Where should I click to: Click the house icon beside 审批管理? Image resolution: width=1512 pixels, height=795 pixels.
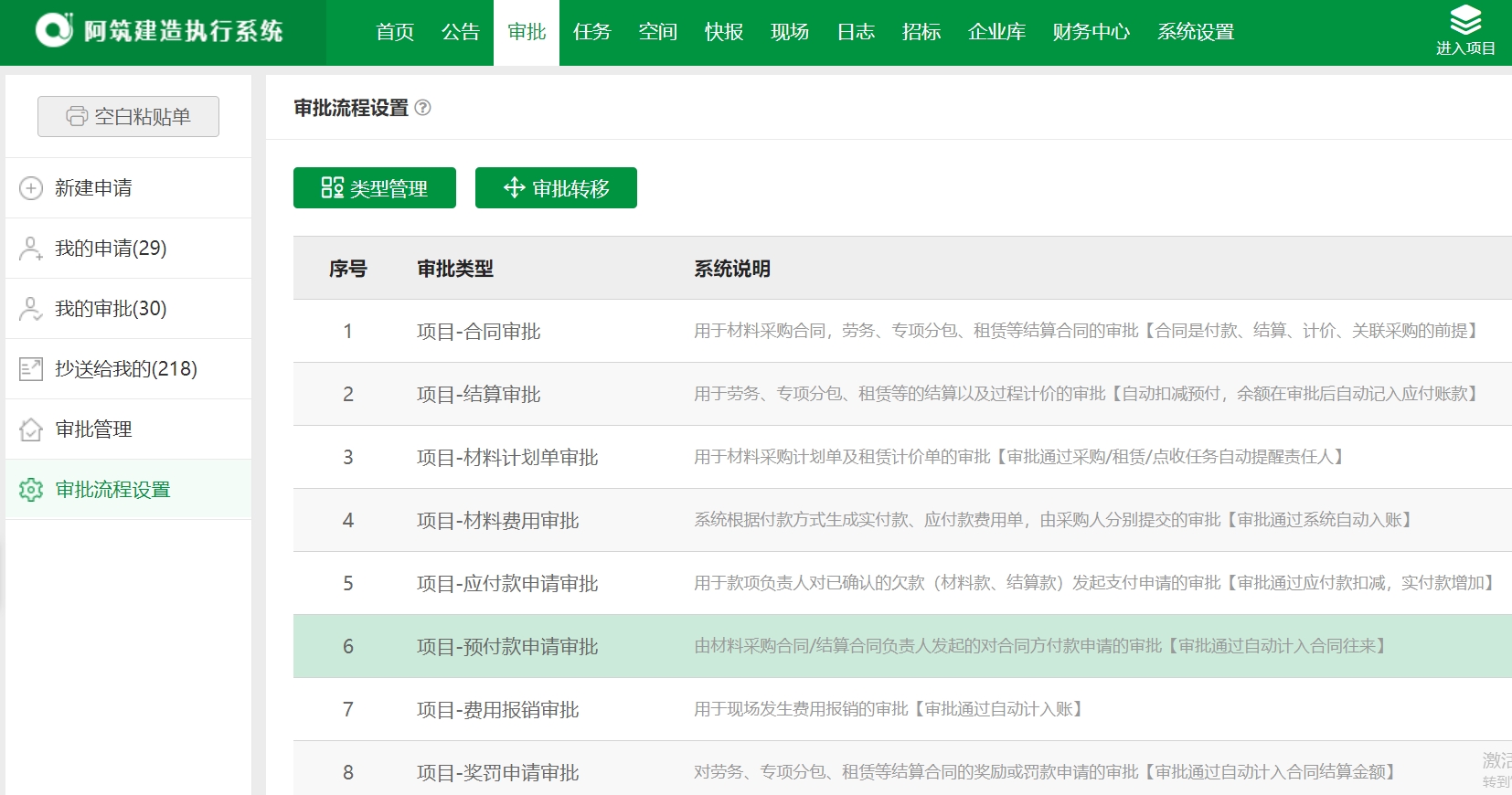[31, 429]
